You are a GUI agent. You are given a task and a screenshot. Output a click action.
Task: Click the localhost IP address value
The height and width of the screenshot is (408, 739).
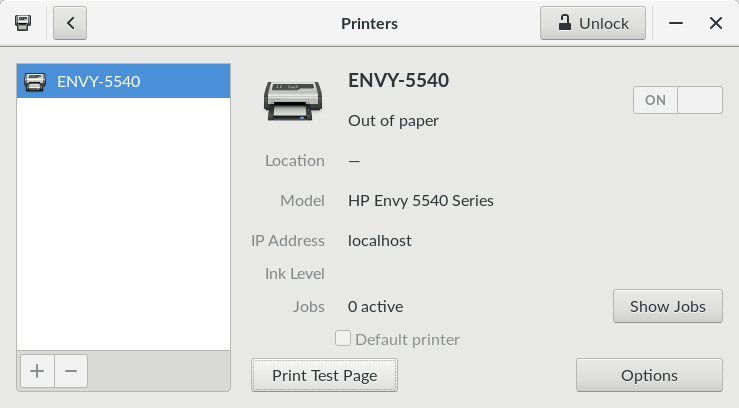tap(379, 241)
